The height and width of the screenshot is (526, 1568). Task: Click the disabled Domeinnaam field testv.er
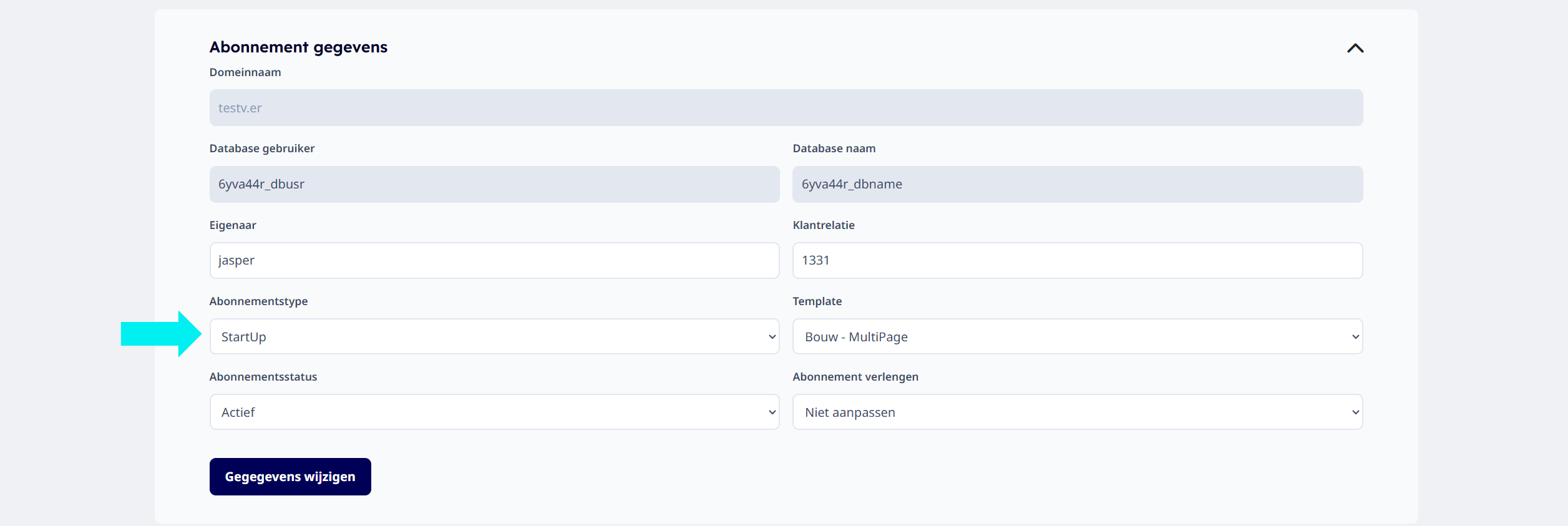coord(786,107)
